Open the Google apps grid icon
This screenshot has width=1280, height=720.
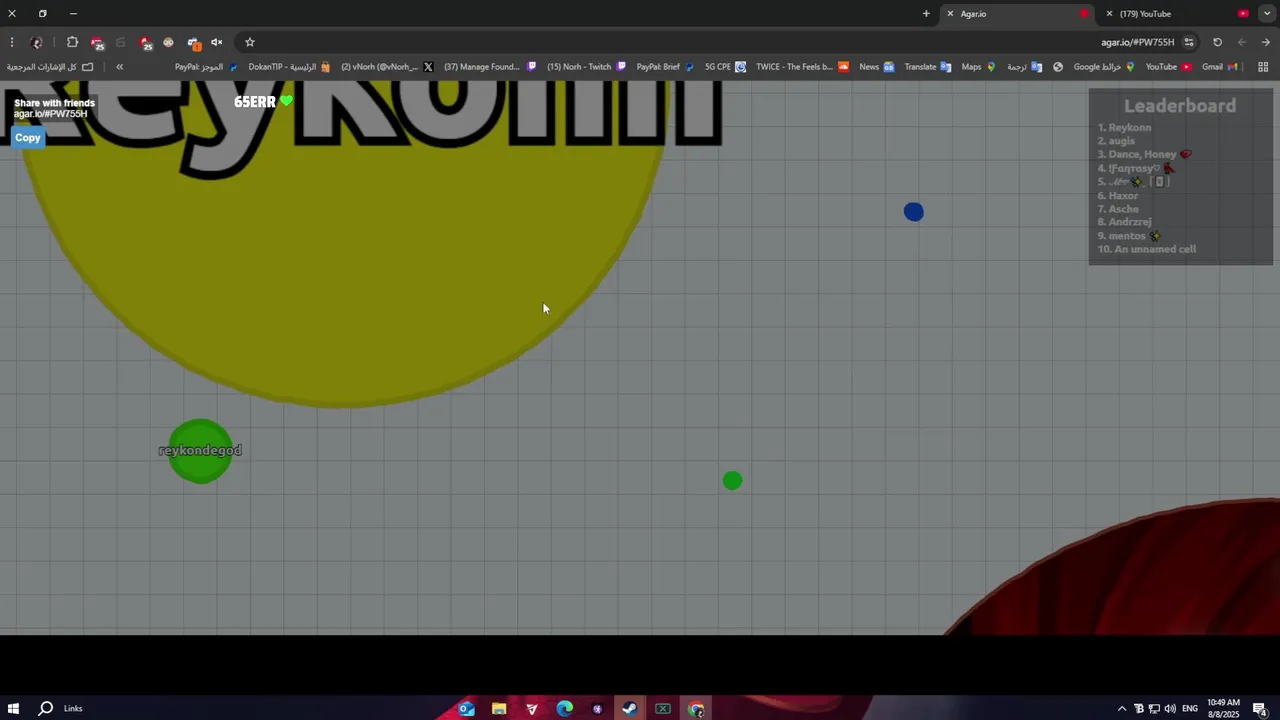1263,67
